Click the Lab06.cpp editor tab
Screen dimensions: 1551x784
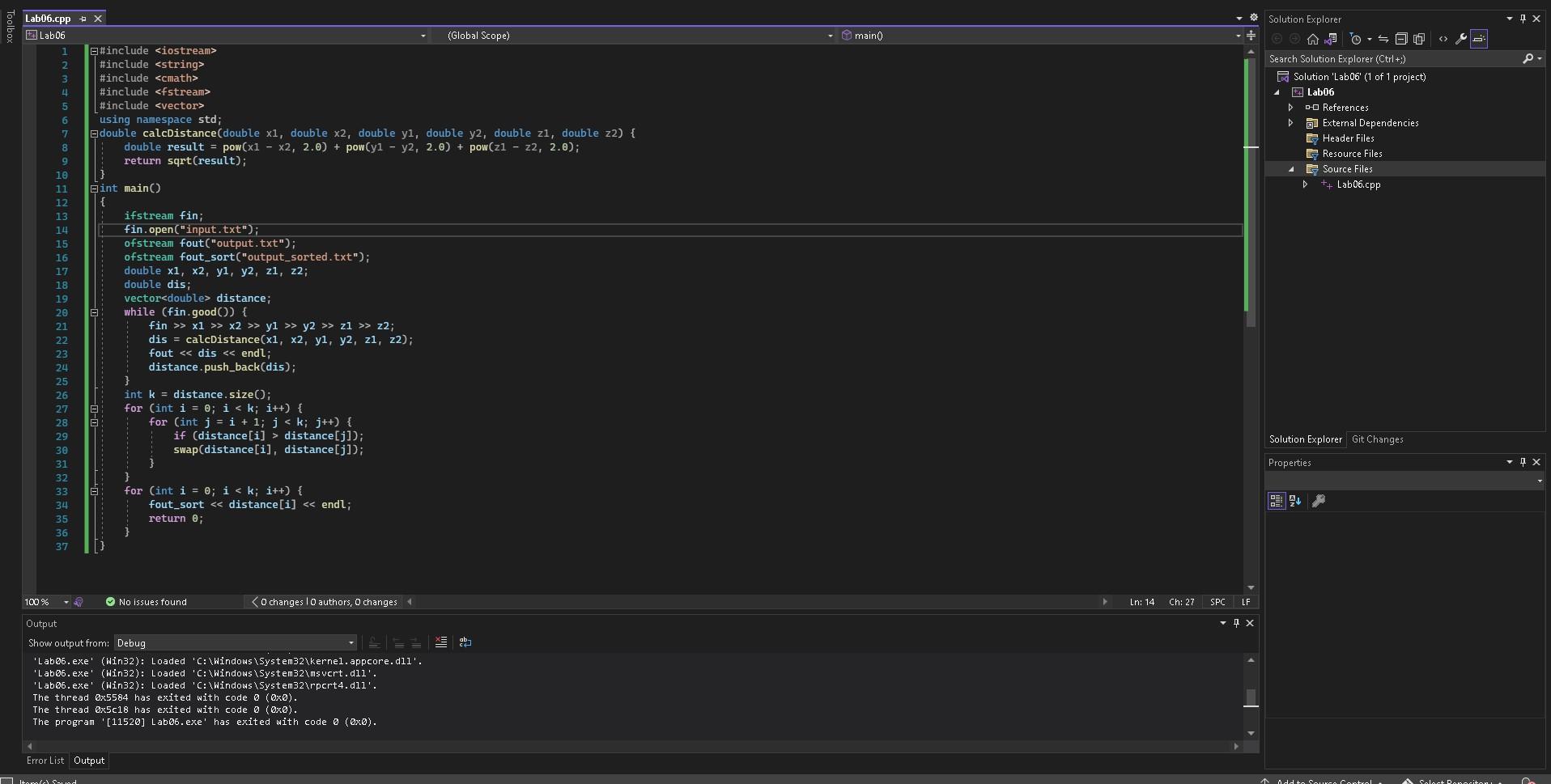(48, 18)
